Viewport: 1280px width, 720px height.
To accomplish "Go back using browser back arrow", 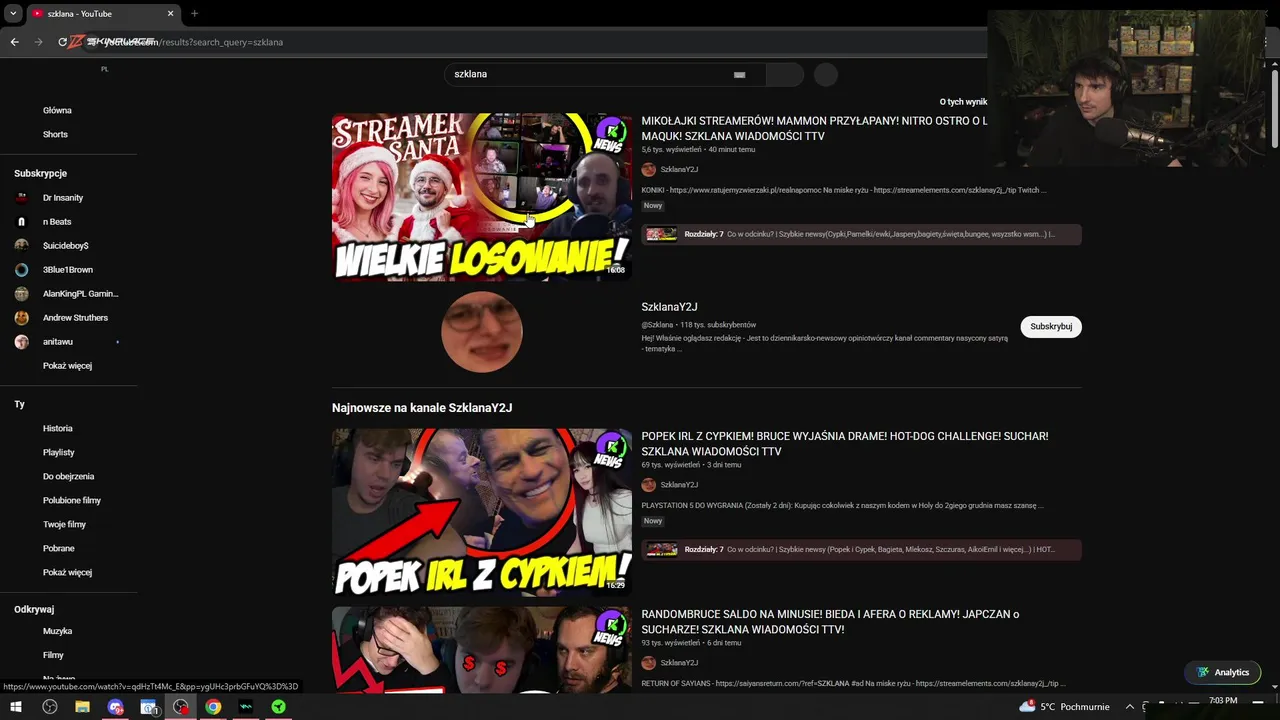I will [x=14, y=42].
